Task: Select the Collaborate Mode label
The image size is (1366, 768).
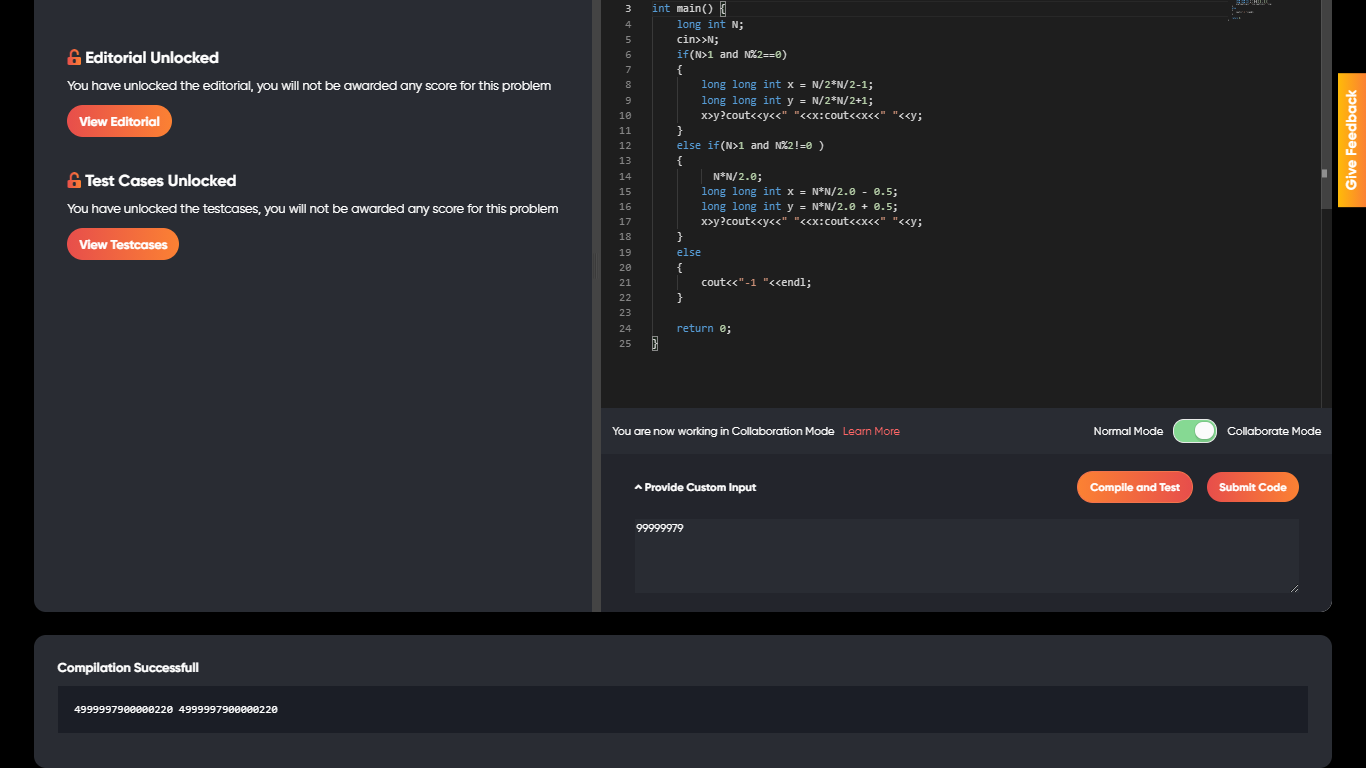Action: pyautogui.click(x=1273, y=432)
